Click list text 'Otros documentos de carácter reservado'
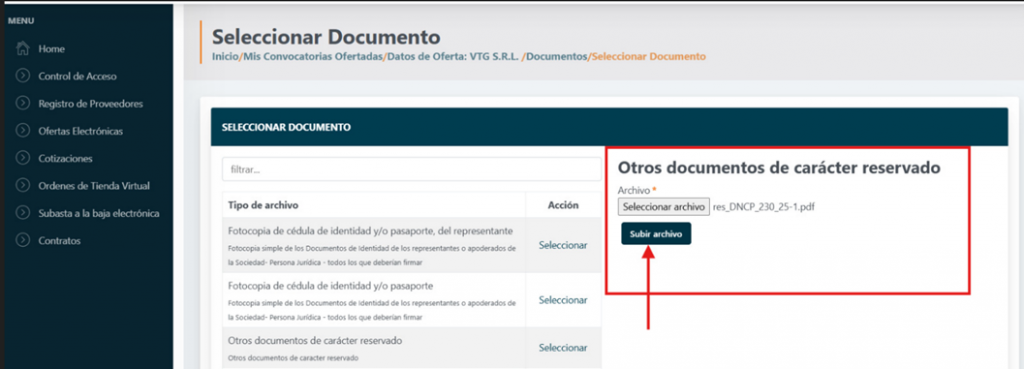Image resolution: width=1024 pixels, height=369 pixels. [315, 341]
